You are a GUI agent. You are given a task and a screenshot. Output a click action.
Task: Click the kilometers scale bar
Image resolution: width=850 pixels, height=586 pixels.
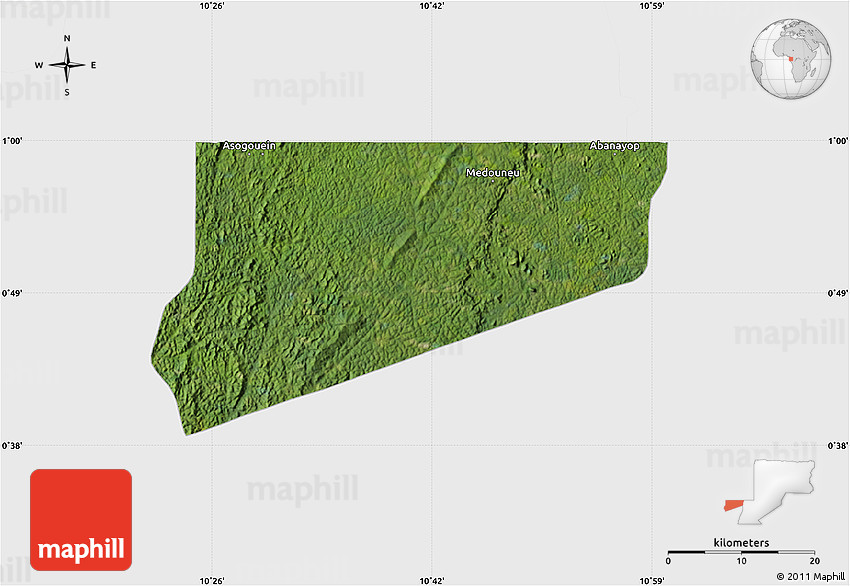click(x=741, y=552)
